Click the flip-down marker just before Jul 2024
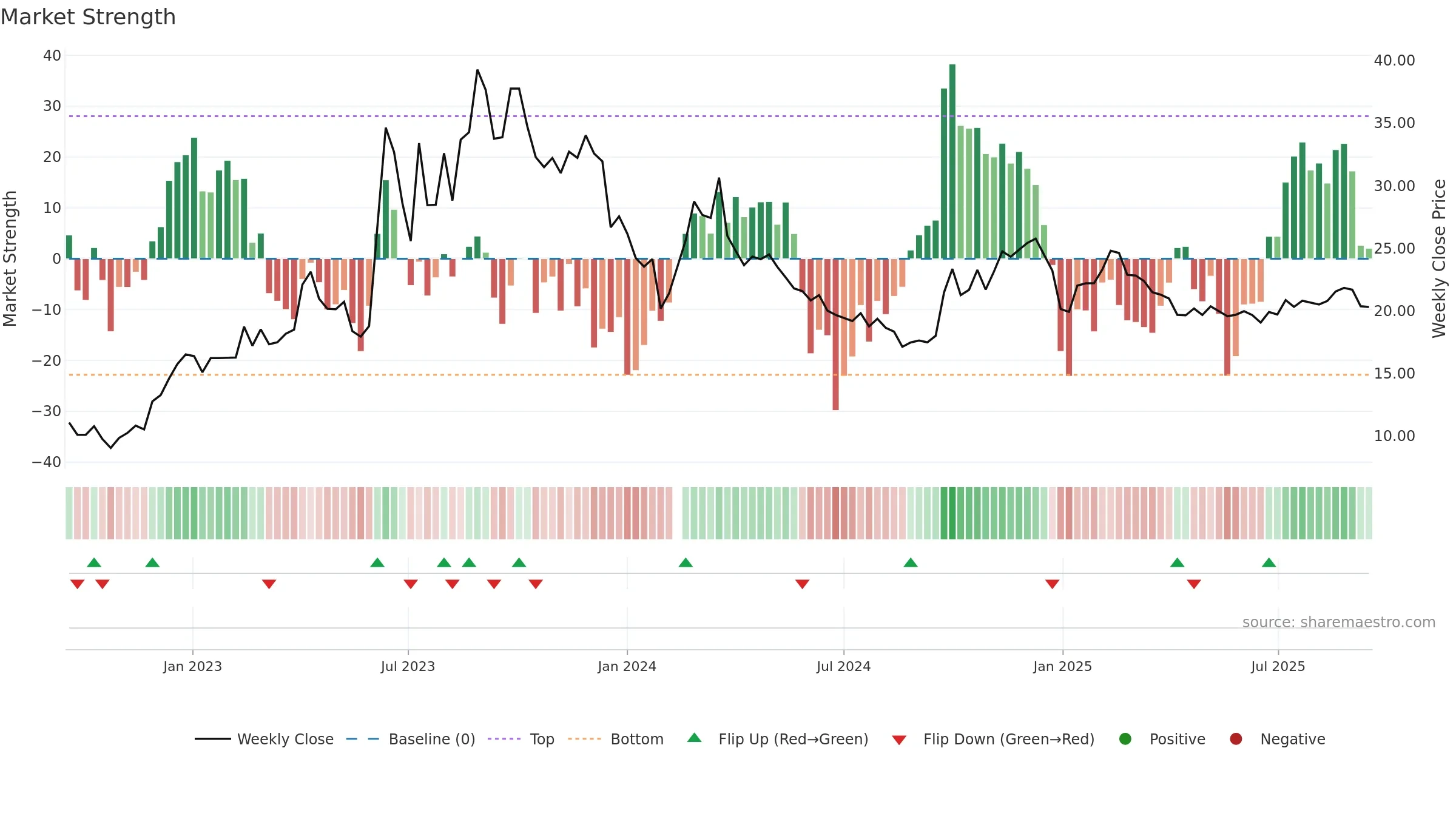 coord(802,584)
